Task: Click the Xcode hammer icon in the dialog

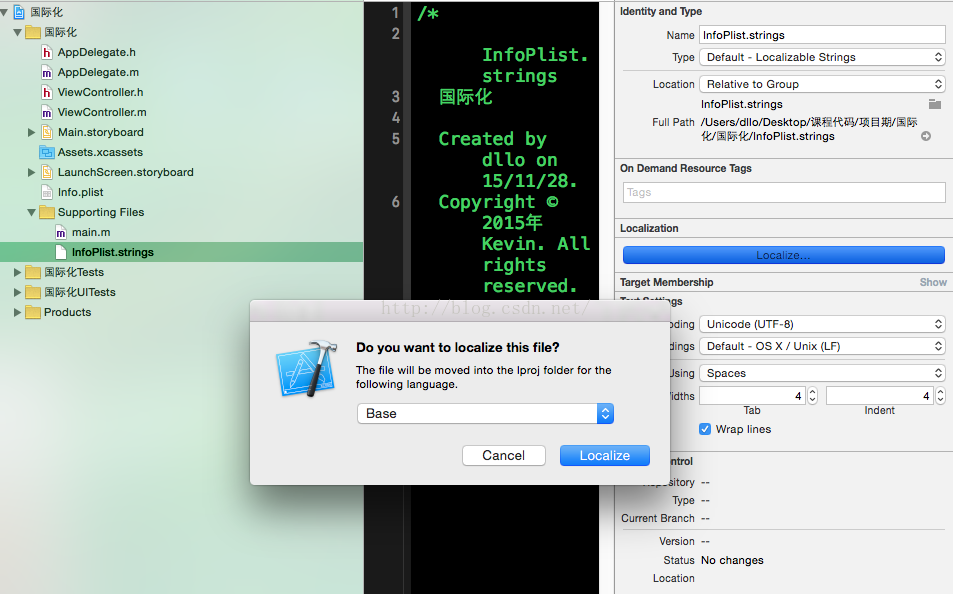Action: (x=306, y=368)
